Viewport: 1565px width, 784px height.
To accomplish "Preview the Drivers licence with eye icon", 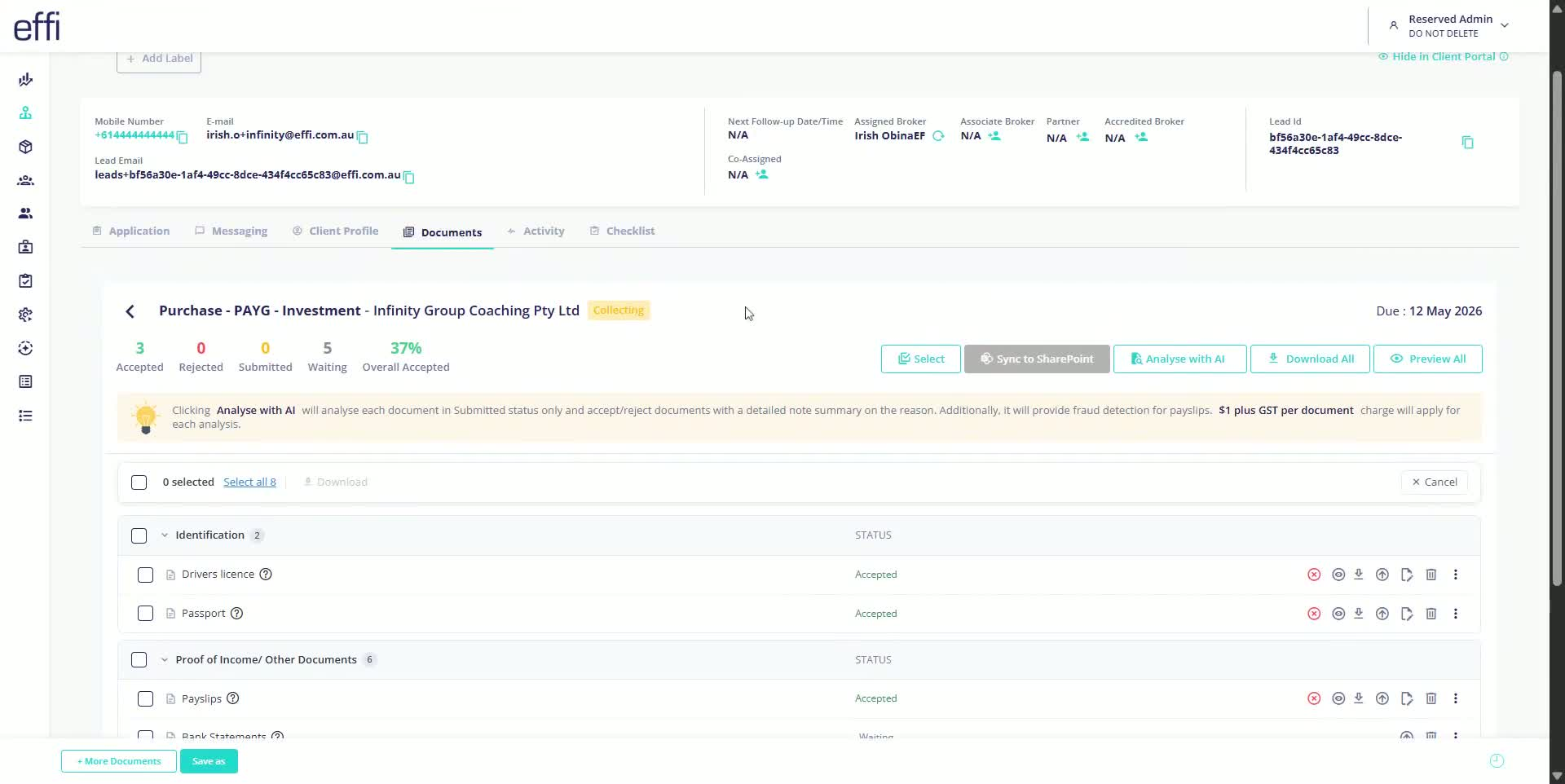I will click(x=1338, y=575).
